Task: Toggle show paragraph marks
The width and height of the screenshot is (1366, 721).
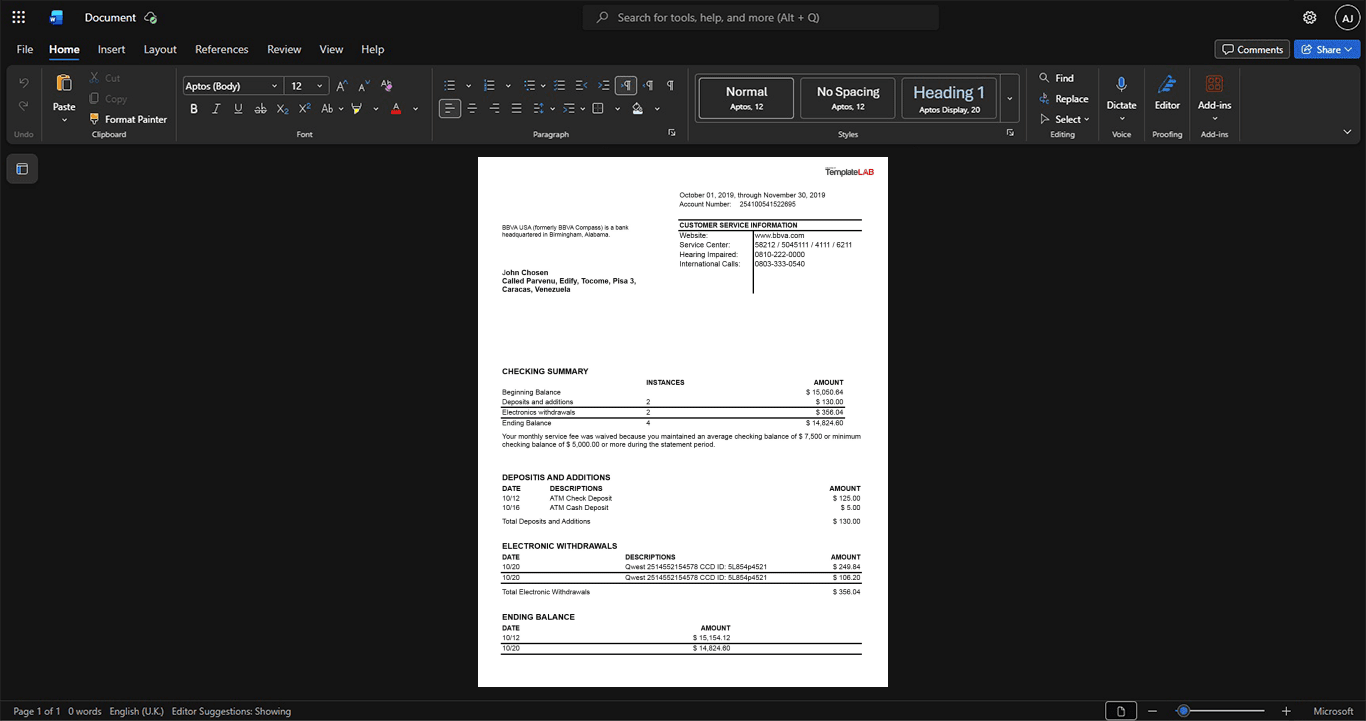Action: point(670,86)
